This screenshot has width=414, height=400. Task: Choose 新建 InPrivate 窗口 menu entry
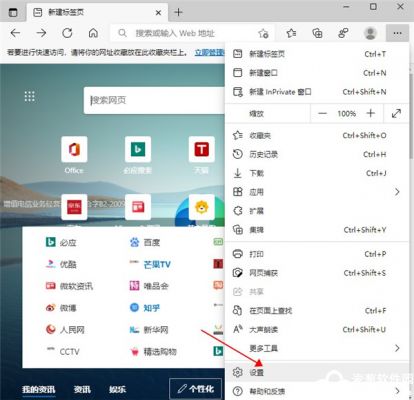tap(317, 92)
